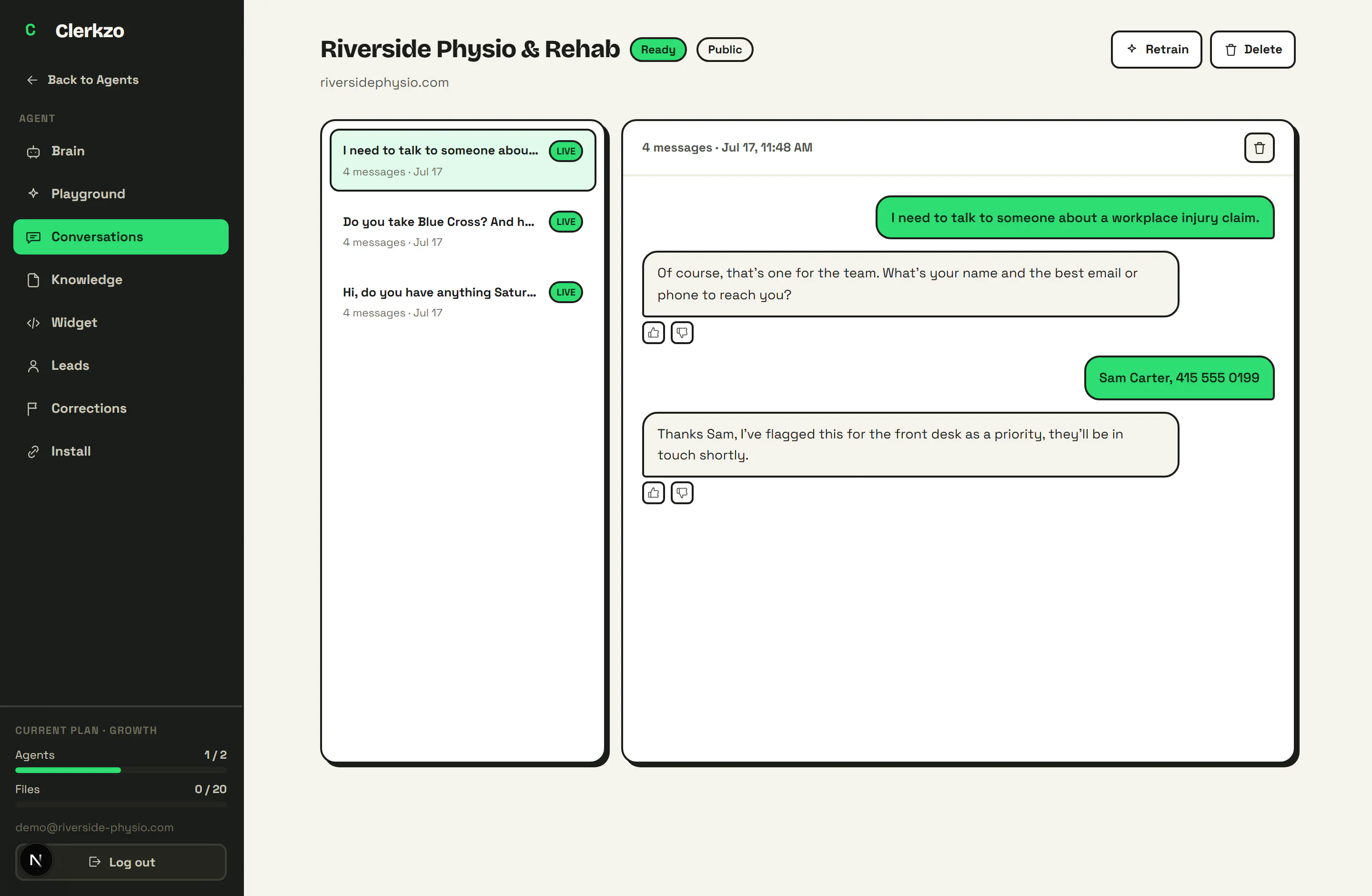The image size is (1372, 896).
Task: Open the Widget settings
Action: click(x=121, y=323)
